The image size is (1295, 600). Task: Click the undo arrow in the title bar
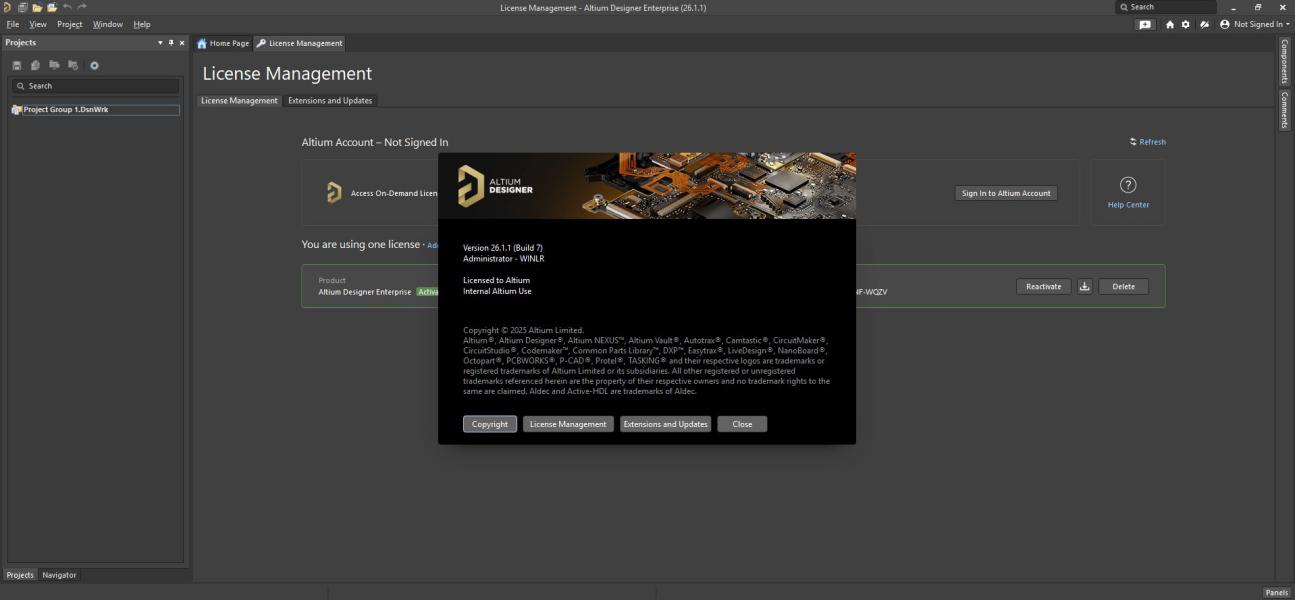(x=67, y=7)
